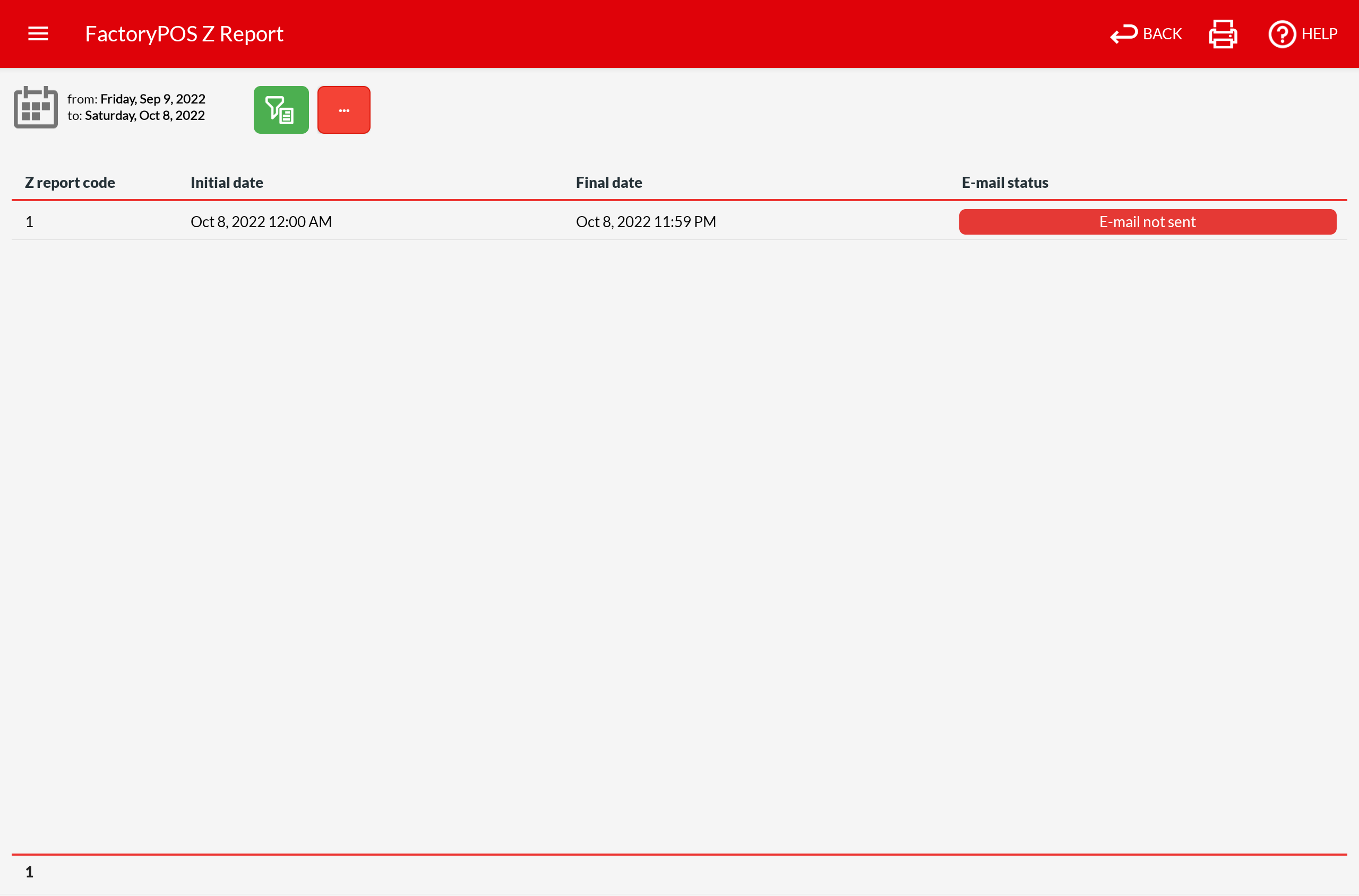
Task: Click the help question mark icon
Action: [1281, 35]
